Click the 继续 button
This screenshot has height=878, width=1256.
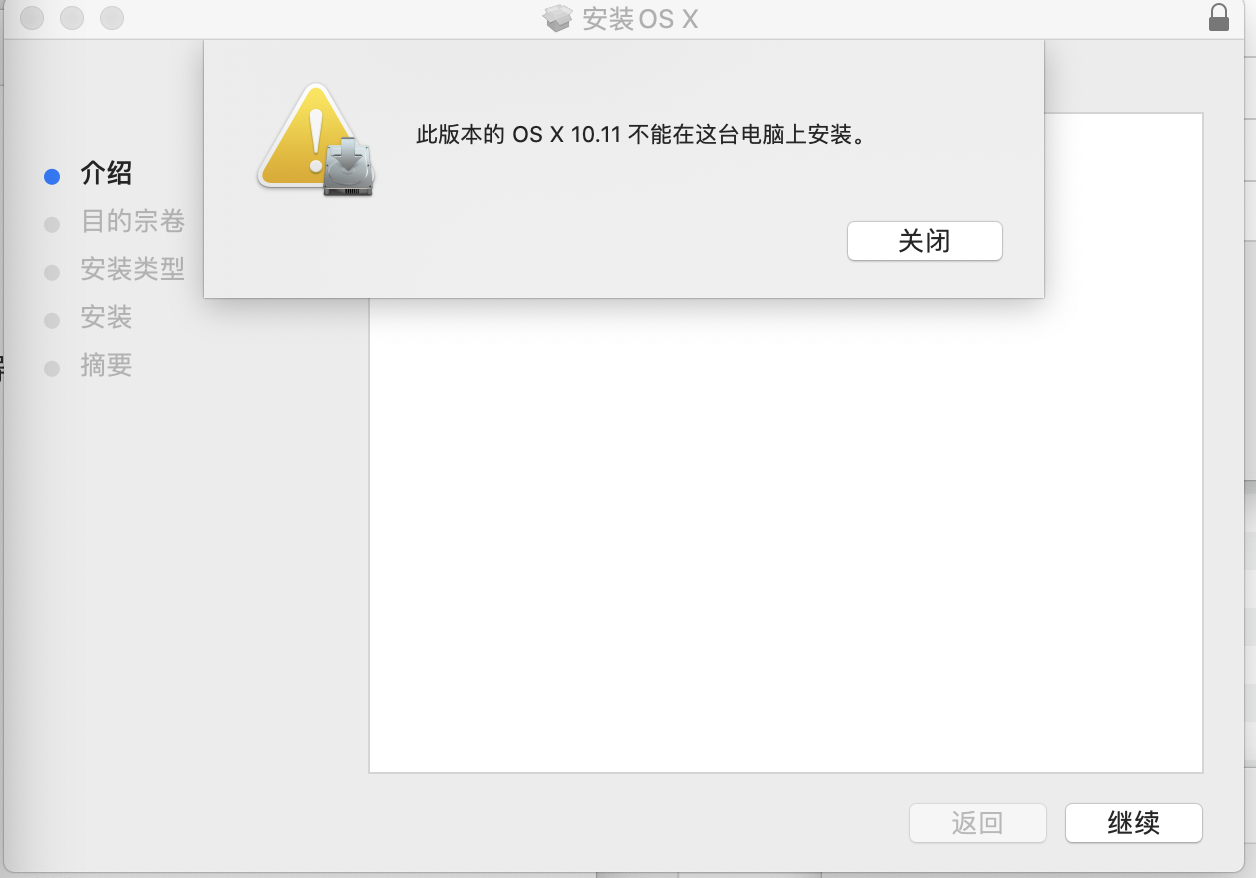(x=1134, y=823)
